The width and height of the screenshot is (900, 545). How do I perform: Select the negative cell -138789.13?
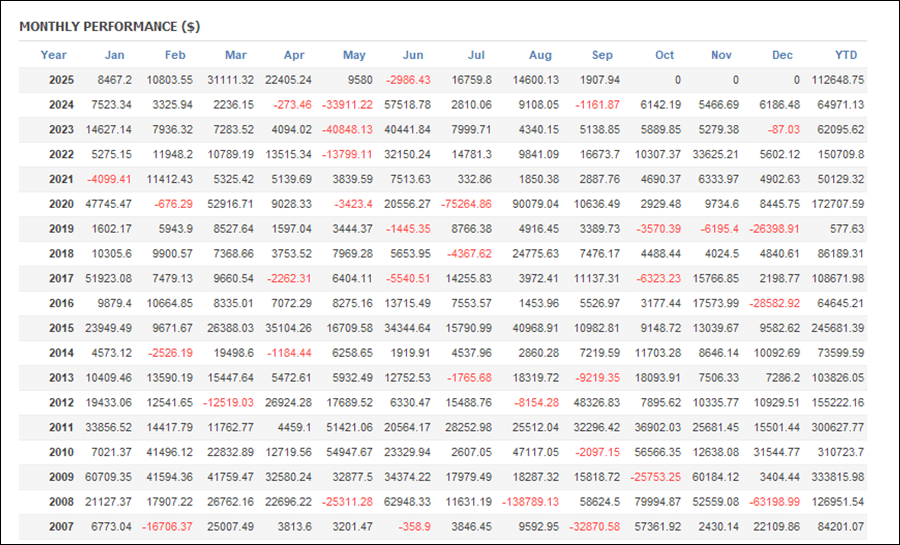(530, 501)
